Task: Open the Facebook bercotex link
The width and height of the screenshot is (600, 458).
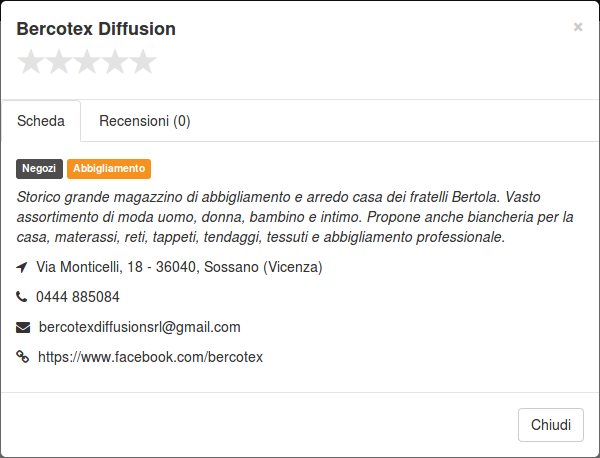Action: pos(150,357)
